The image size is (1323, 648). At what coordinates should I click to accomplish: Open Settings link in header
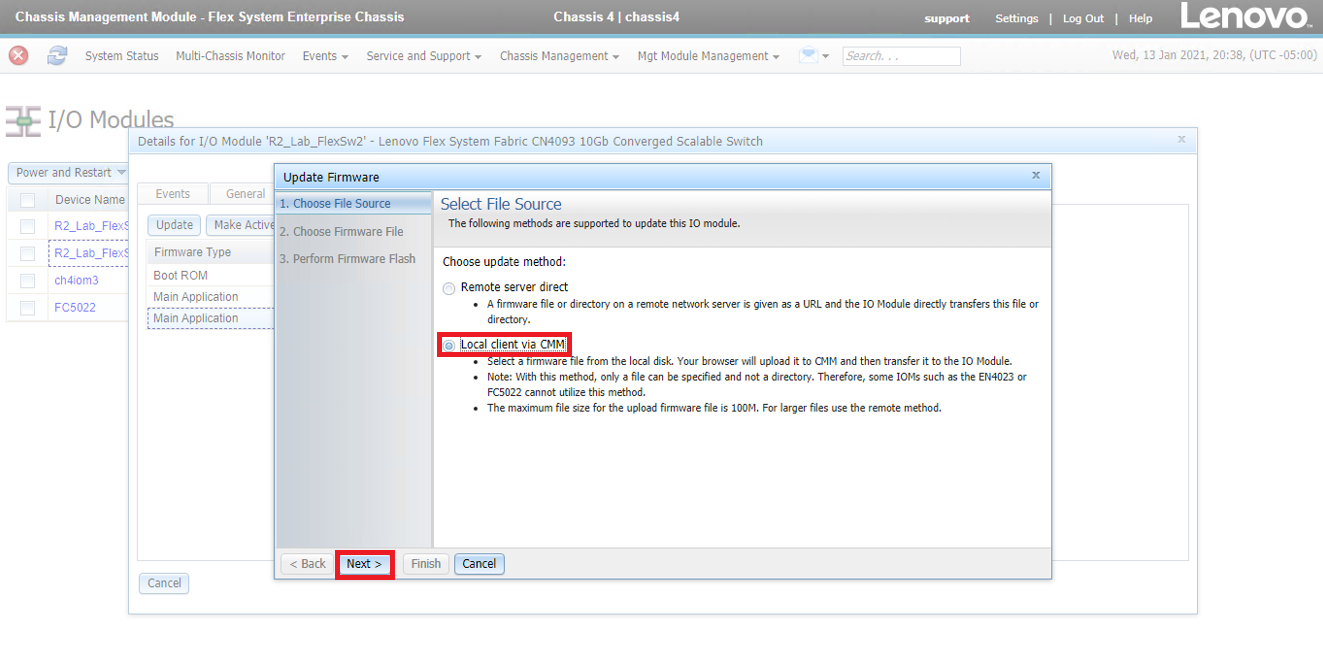tap(1017, 19)
